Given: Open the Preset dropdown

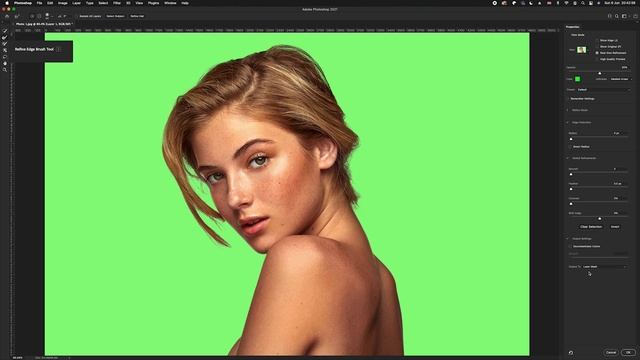Looking at the screenshot, I should (x=603, y=89).
